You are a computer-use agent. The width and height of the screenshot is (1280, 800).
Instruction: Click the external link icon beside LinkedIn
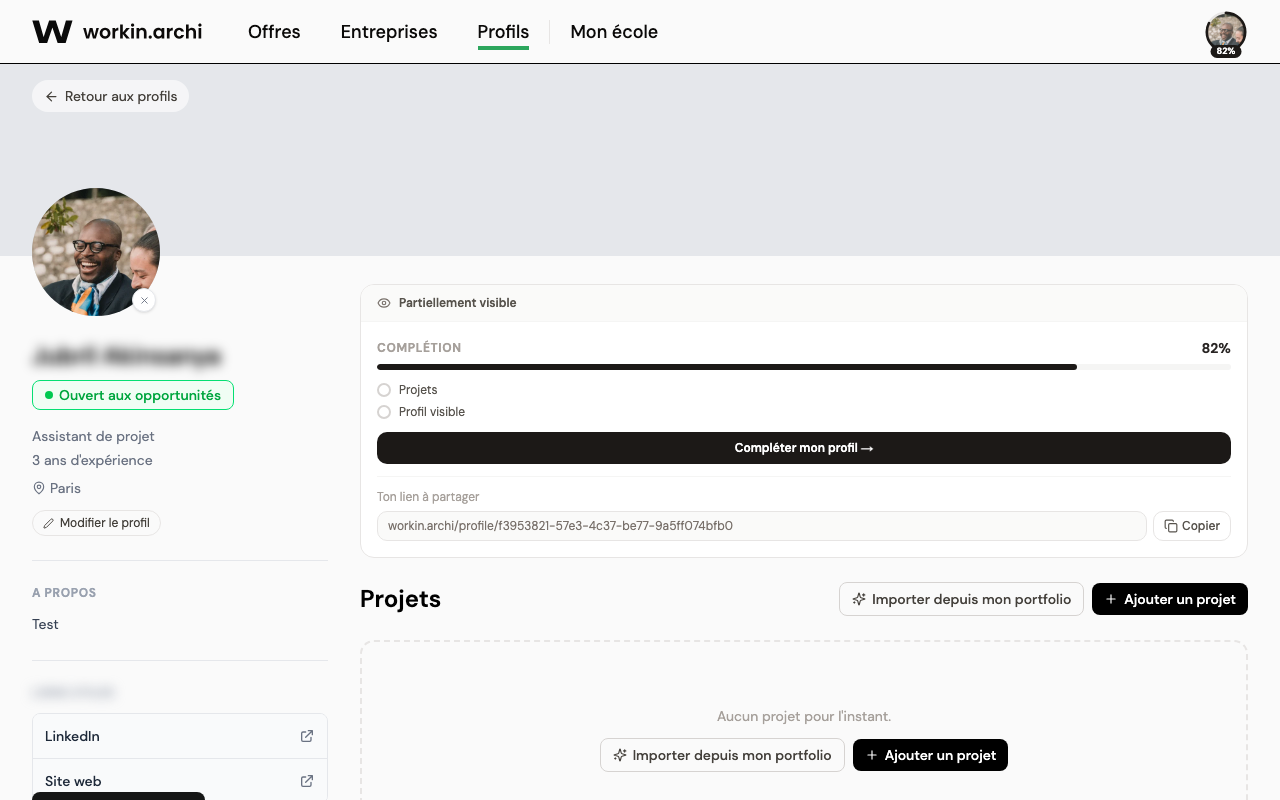coord(307,736)
